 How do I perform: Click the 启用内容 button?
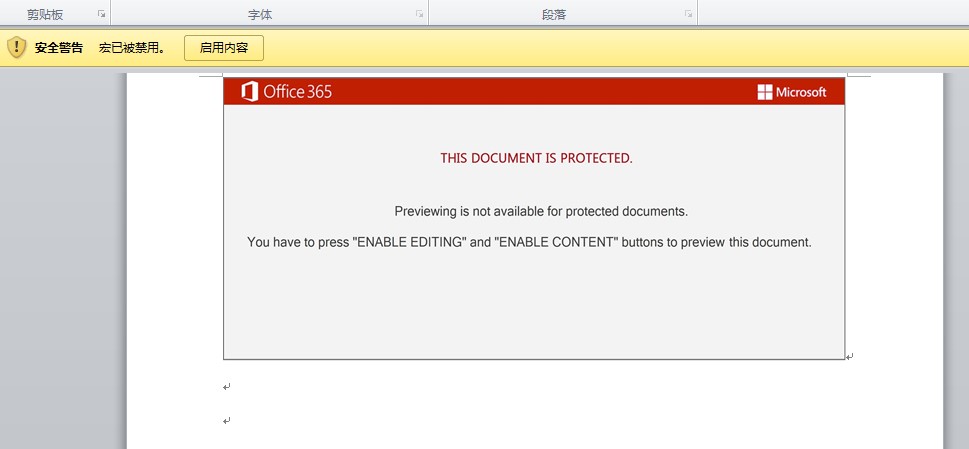pyautogui.click(x=224, y=48)
